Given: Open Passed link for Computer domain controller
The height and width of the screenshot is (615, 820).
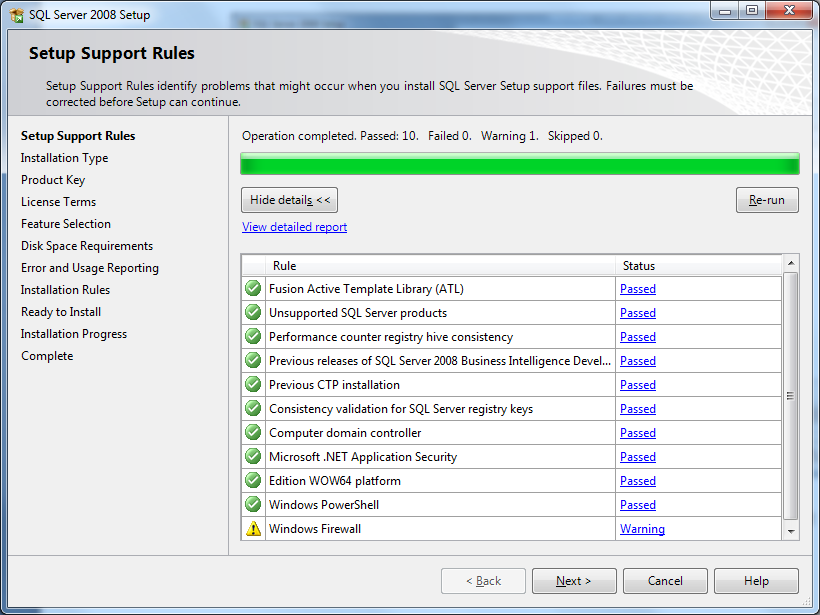Looking at the screenshot, I should click(637, 433).
